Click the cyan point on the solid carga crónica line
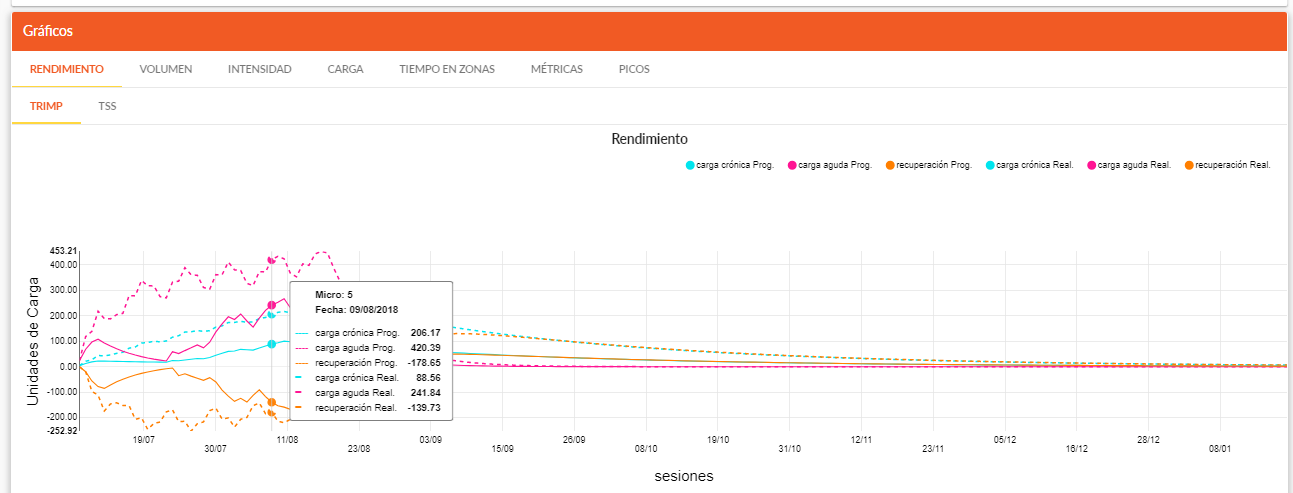This screenshot has height=493, width=1293. pyautogui.click(x=271, y=344)
